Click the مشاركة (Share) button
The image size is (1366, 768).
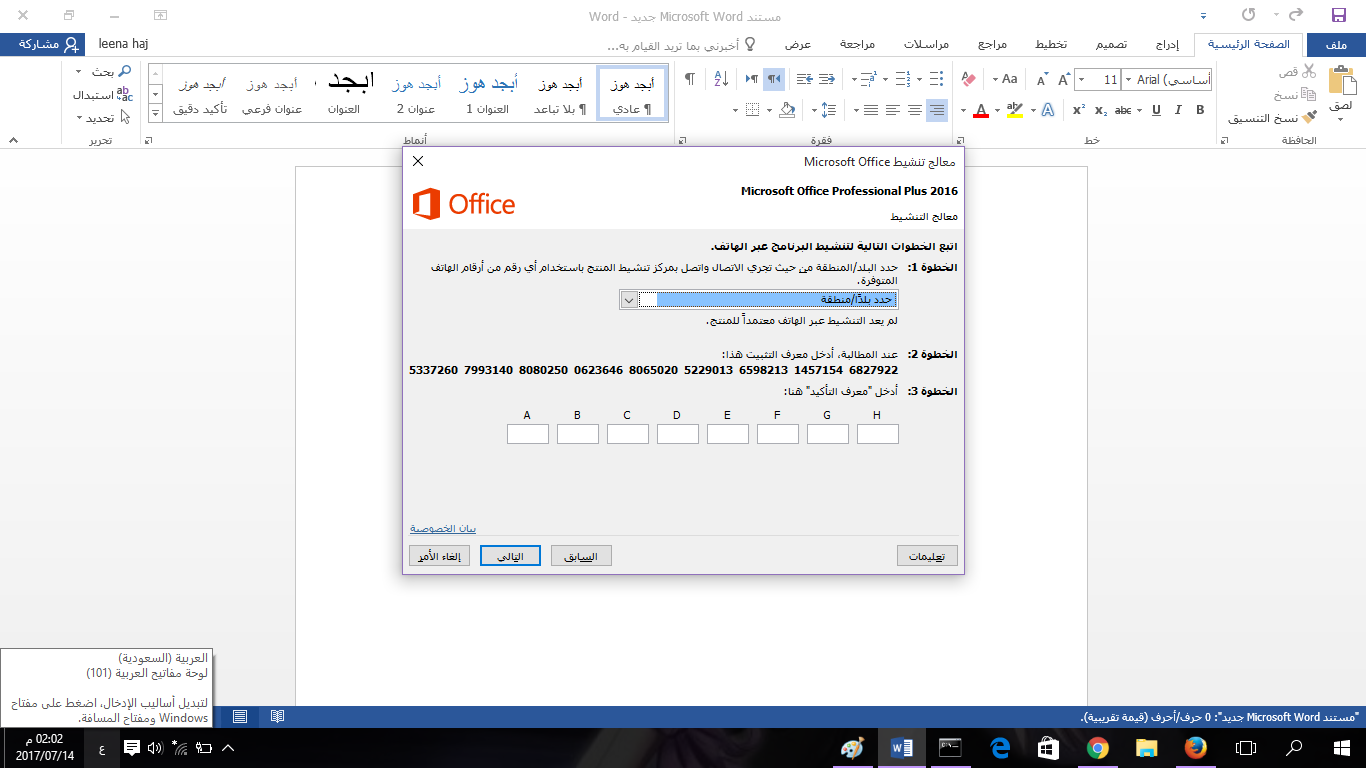pyautogui.click(x=42, y=45)
